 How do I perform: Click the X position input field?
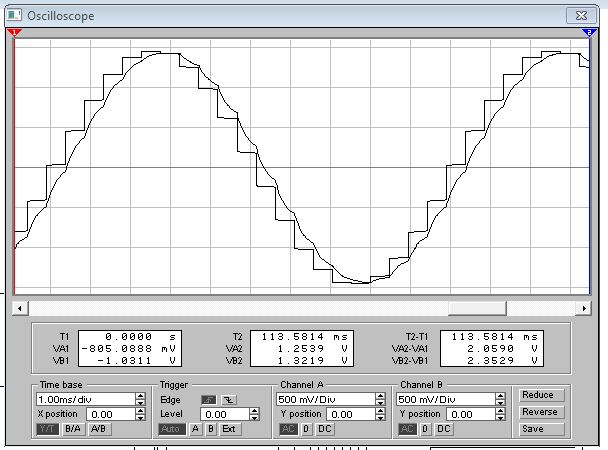click(x=111, y=414)
